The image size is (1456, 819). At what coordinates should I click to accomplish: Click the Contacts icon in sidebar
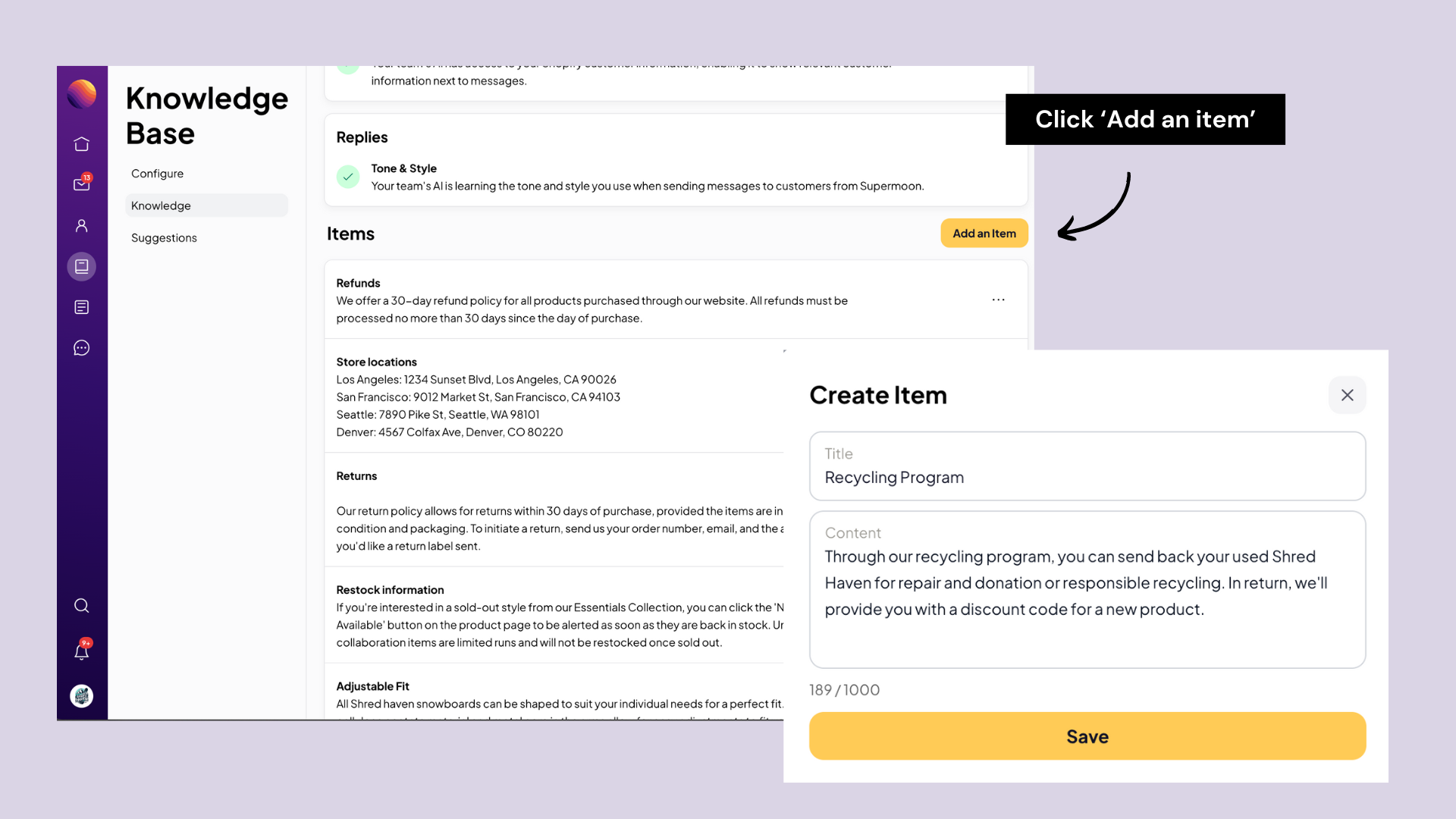(82, 224)
